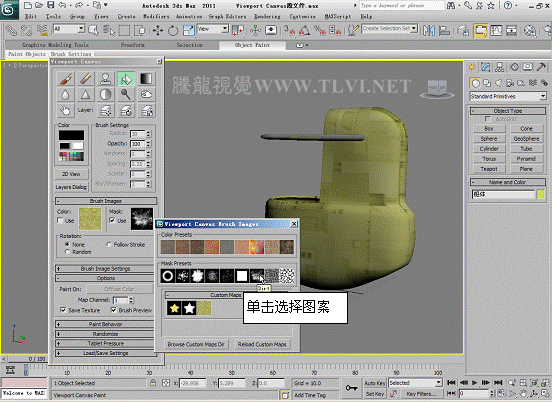Screen dimensions: 552x402
Task: Select the Smudge tool icon
Action: coord(146,94)
